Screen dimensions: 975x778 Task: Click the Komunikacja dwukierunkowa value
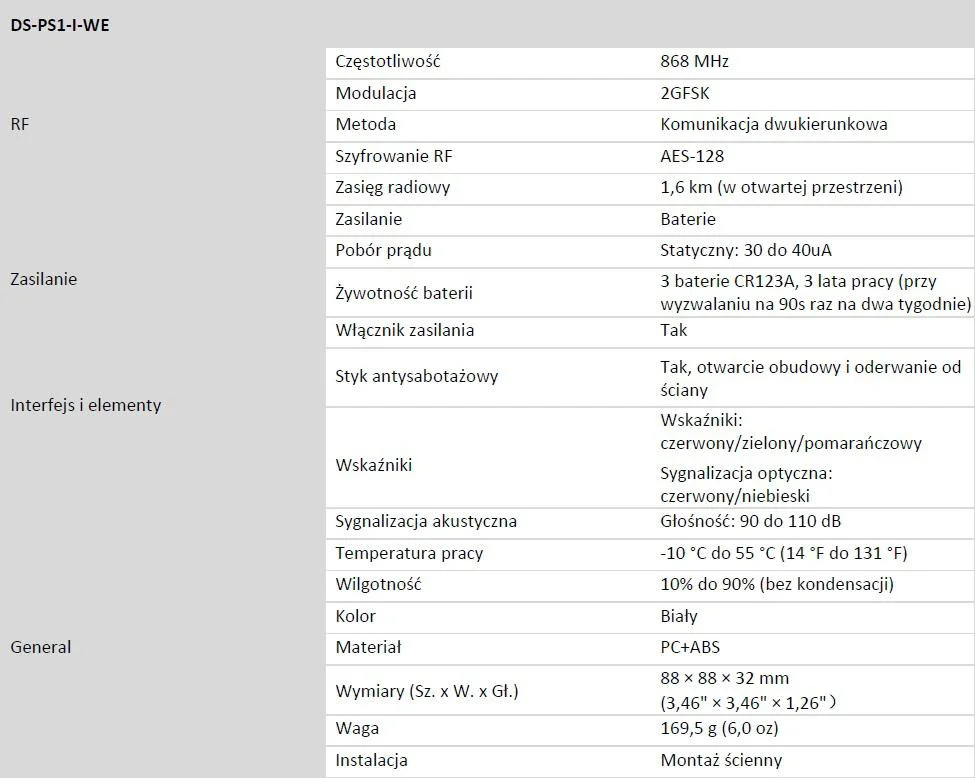pos(773,124)
